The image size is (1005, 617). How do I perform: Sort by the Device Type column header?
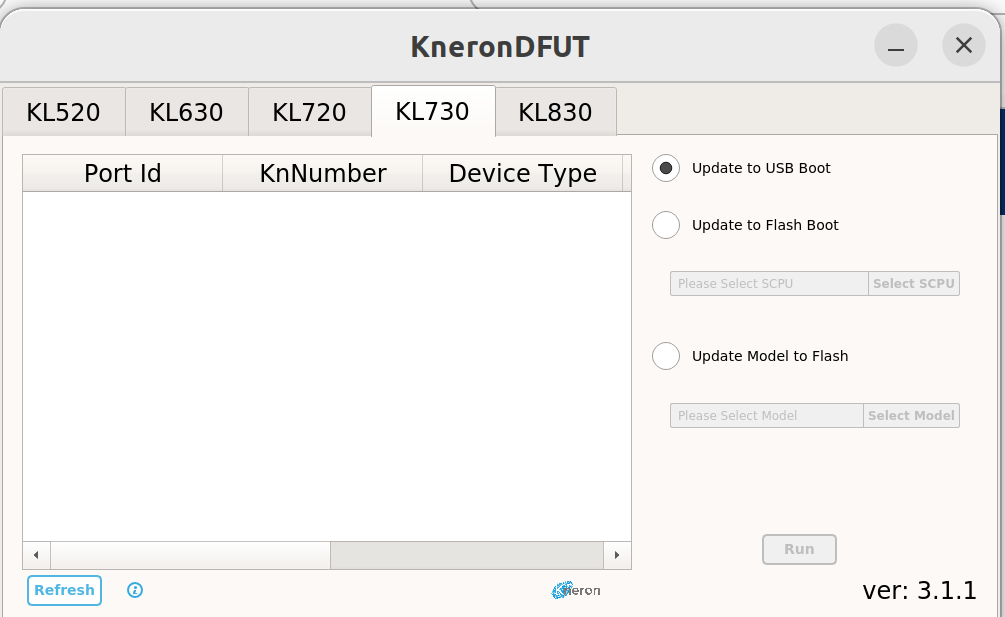click(522, 173)
